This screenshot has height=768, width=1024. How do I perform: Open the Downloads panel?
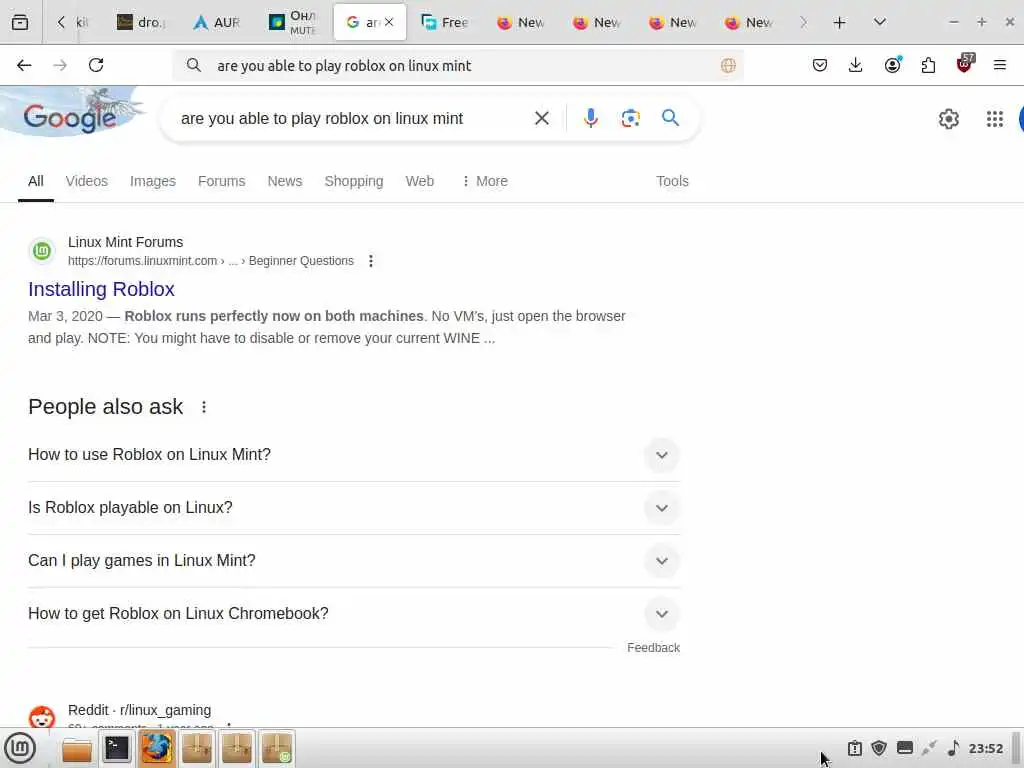856,65
